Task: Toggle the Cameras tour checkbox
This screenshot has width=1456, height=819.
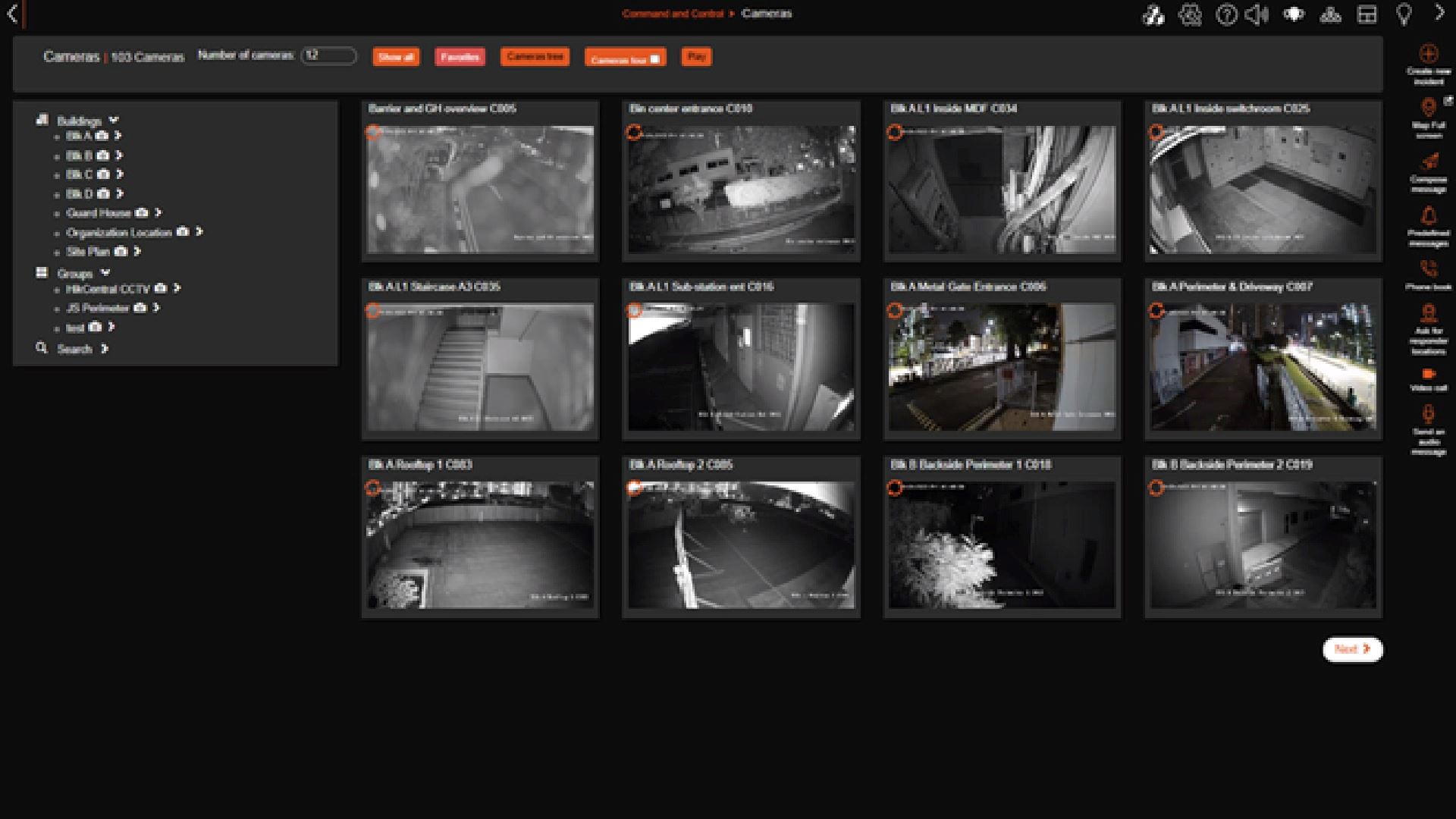Action: pyautogui.click(x=654, y=59)
